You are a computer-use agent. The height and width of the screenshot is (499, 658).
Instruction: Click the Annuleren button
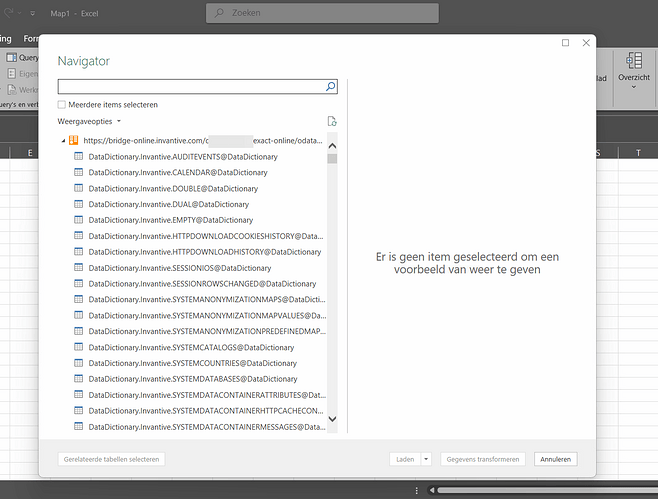coord(556,459)
